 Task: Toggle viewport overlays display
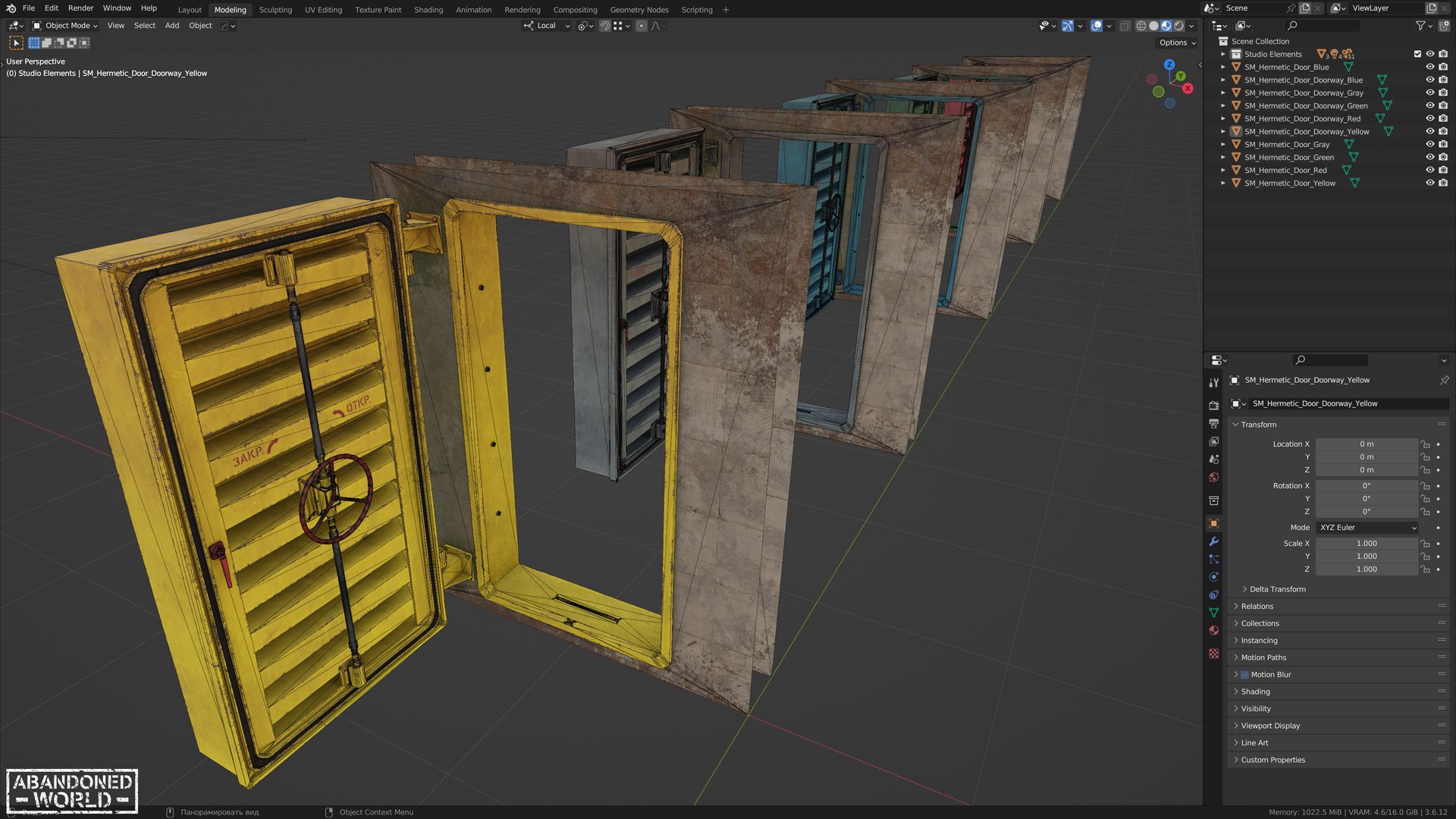point(1096,26)
